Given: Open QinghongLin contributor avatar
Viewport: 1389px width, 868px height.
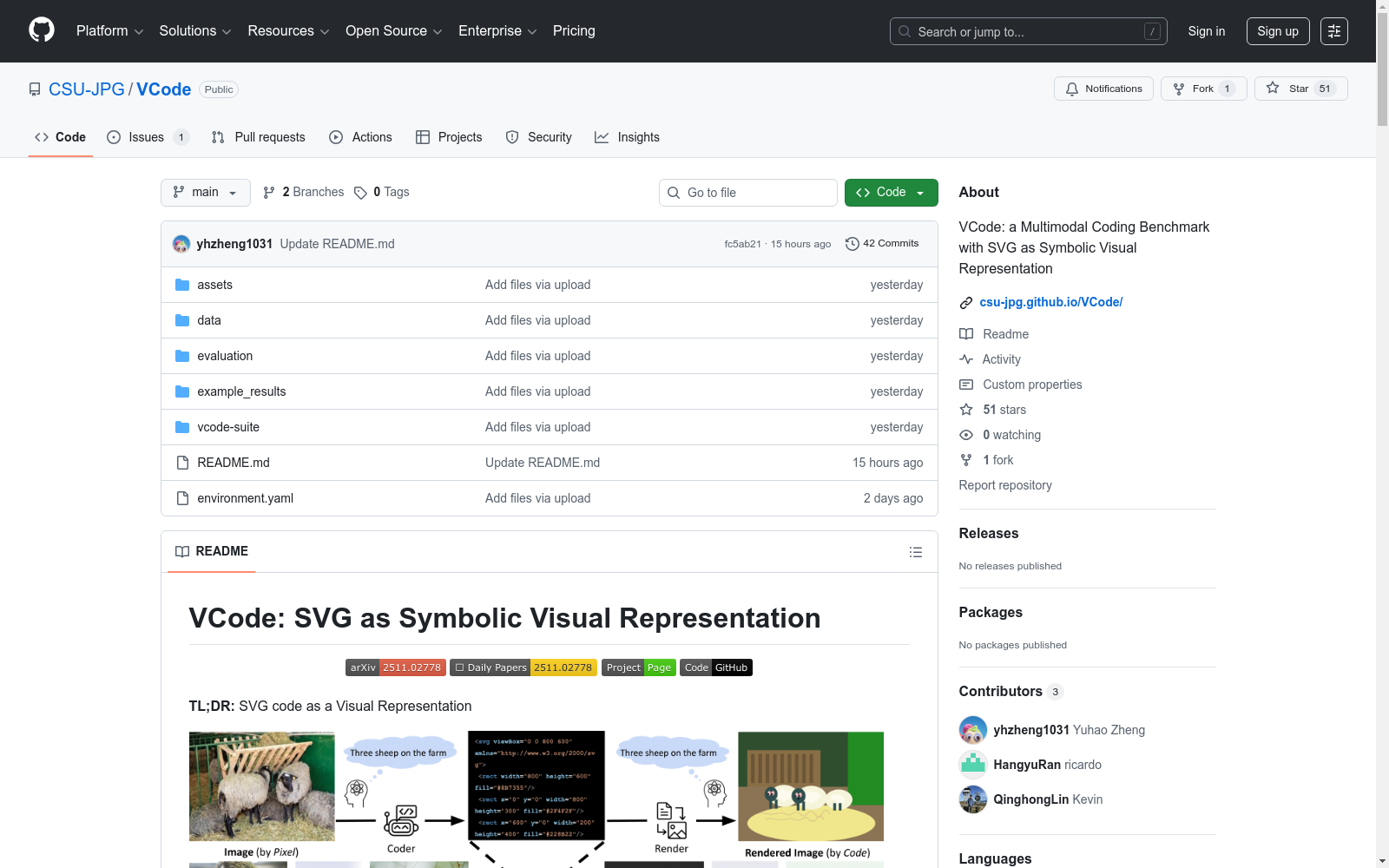Looking at the screenshot, I should [973, 799].
